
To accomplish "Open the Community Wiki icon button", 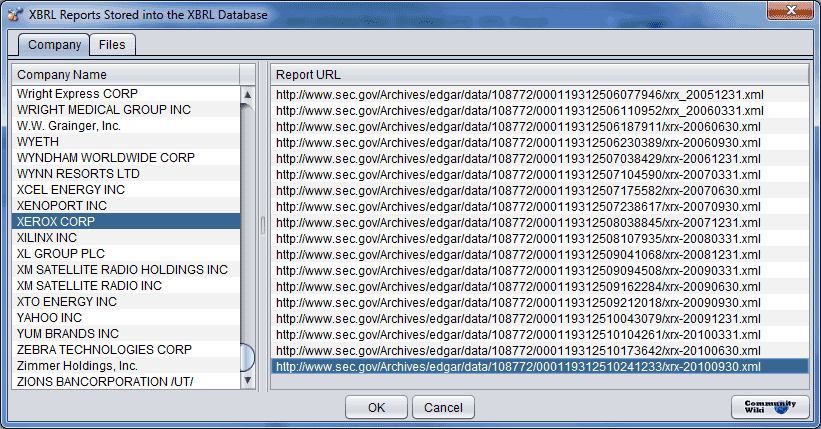I will coord(770,407).
